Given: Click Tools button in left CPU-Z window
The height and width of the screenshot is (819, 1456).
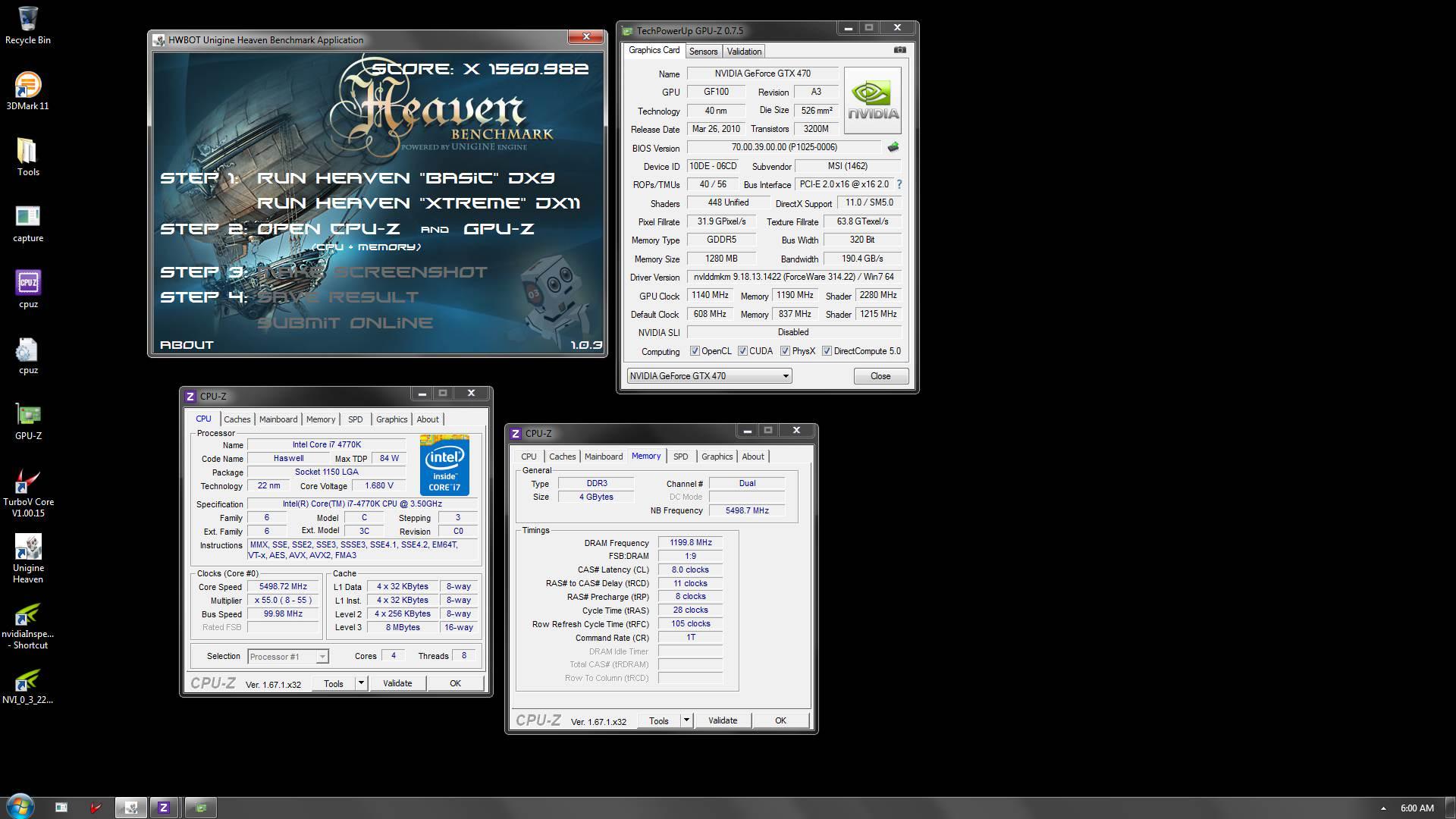Looking at the screenshot, I should pyautogui.click(x=334, y=683).
